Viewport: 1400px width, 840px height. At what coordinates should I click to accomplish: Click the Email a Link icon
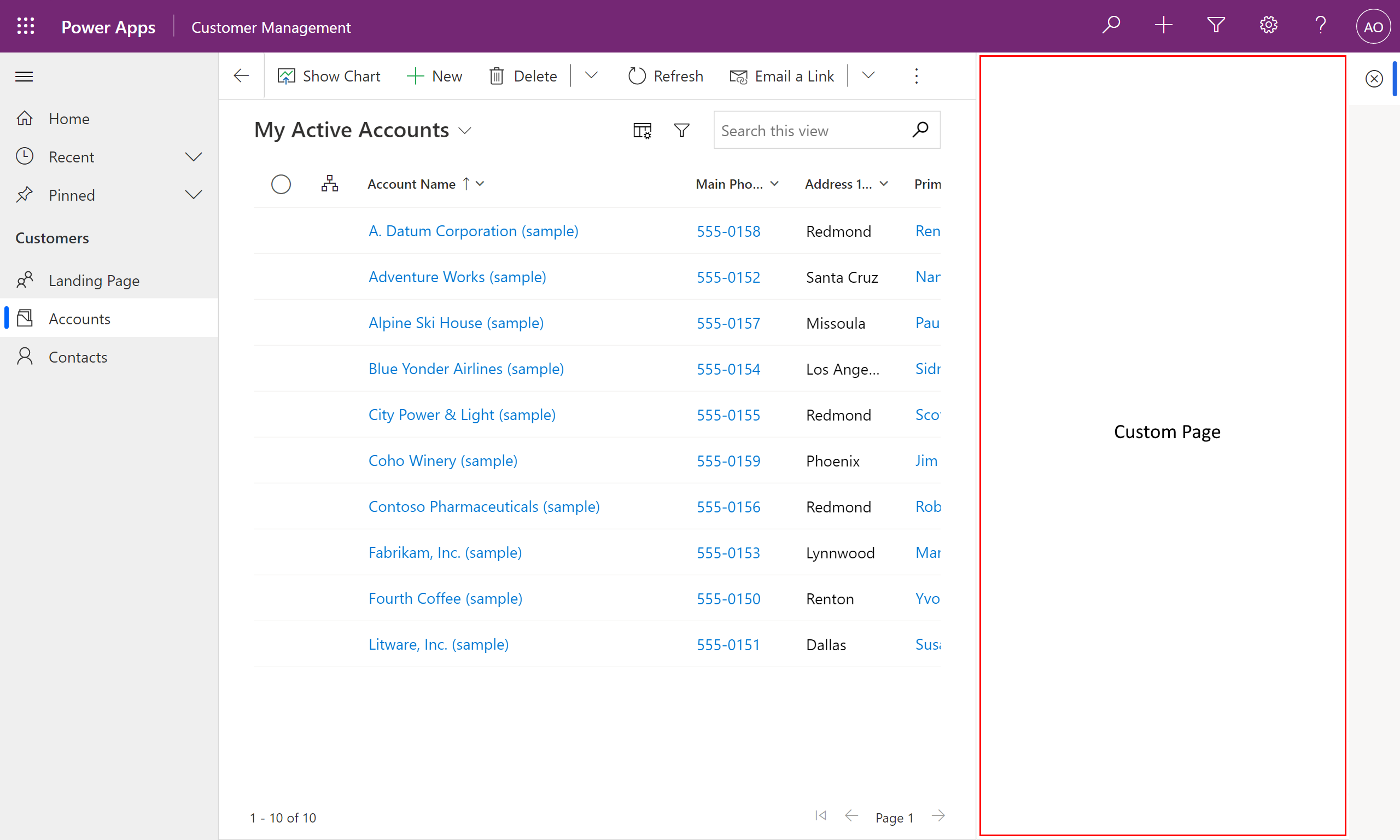click(738, 76)
